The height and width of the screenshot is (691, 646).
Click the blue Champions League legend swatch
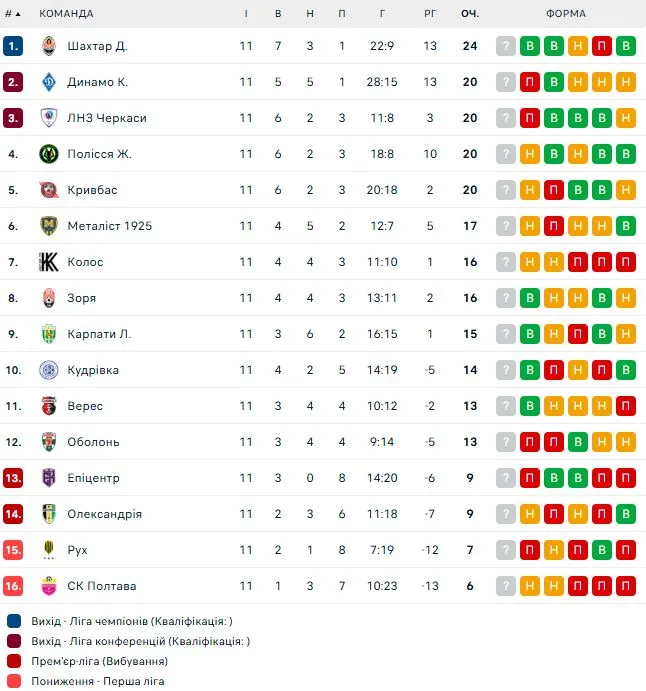(x=14, y=621)
